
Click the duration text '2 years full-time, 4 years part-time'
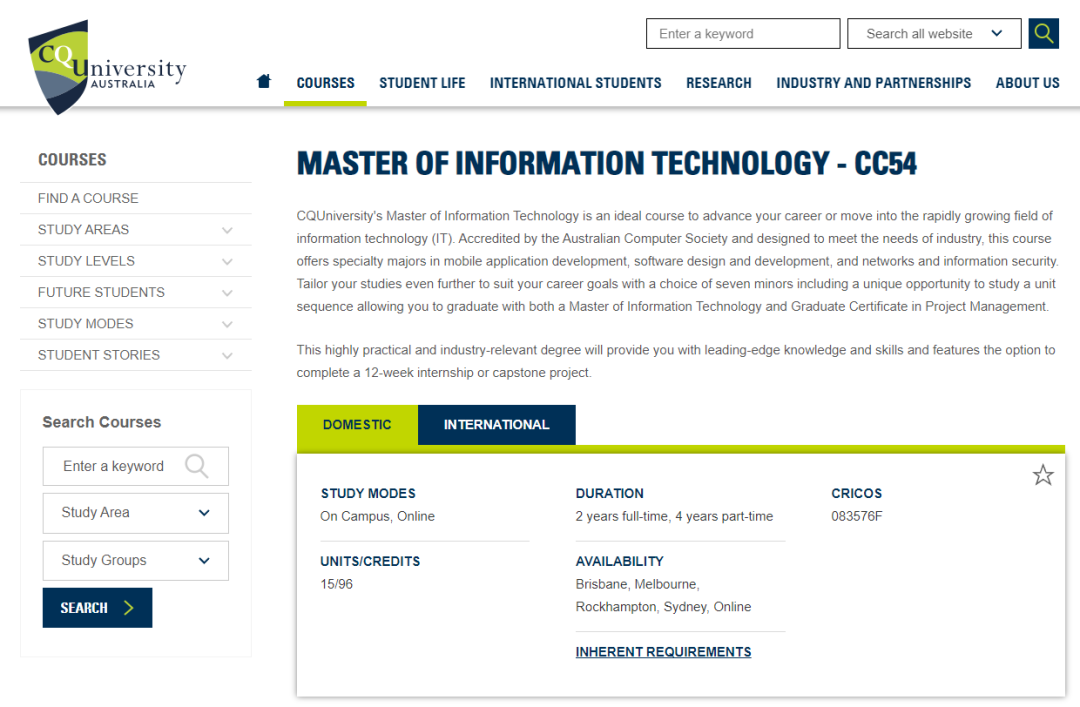(x=674, y=516)
